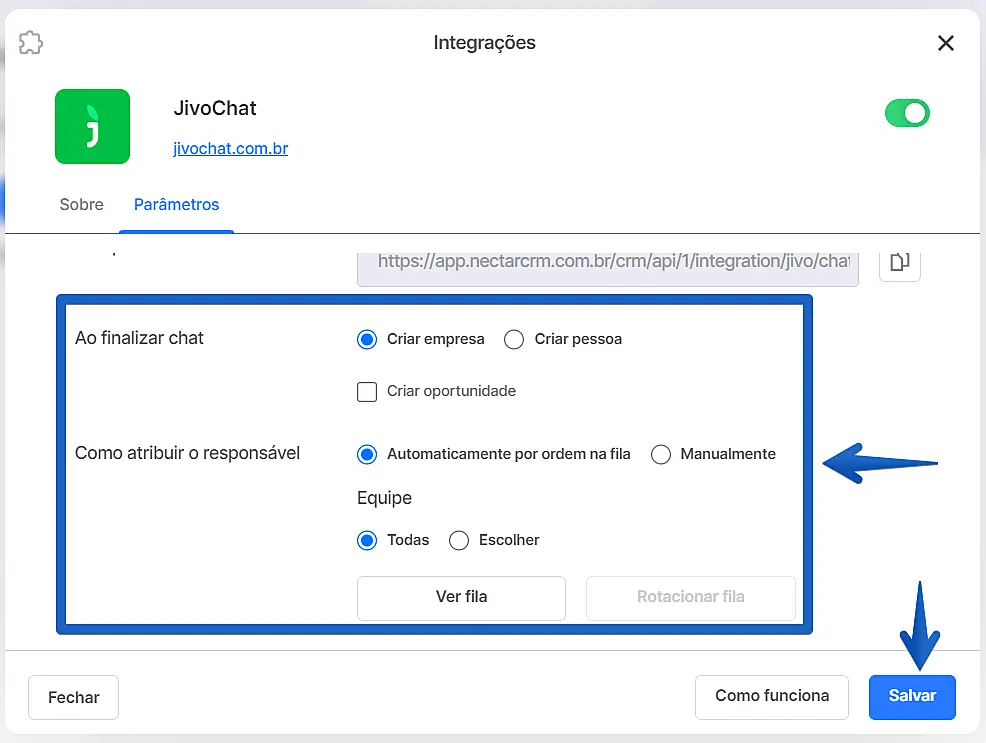986x743 pixels.
Task: Click the green JivoChat logo
Action: point(92,126)
